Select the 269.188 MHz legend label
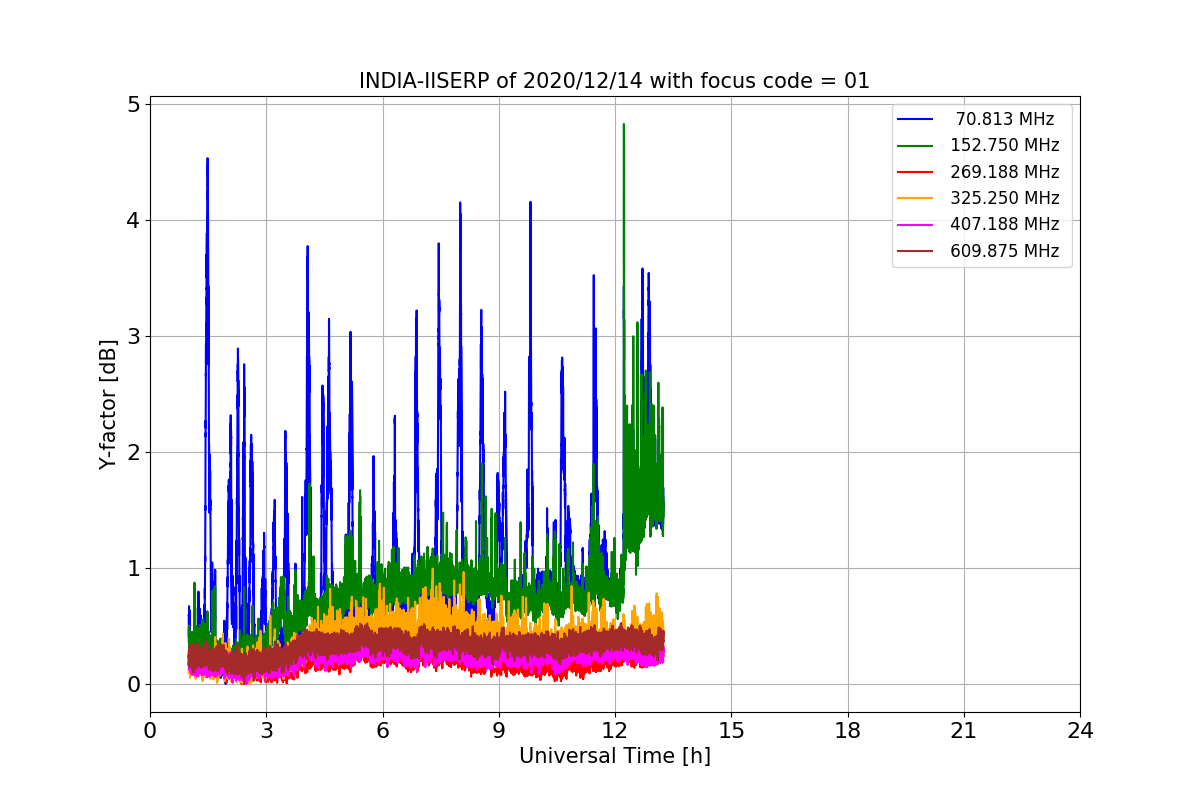This screenshot has height=800, width=1200. click(1005, 172)
